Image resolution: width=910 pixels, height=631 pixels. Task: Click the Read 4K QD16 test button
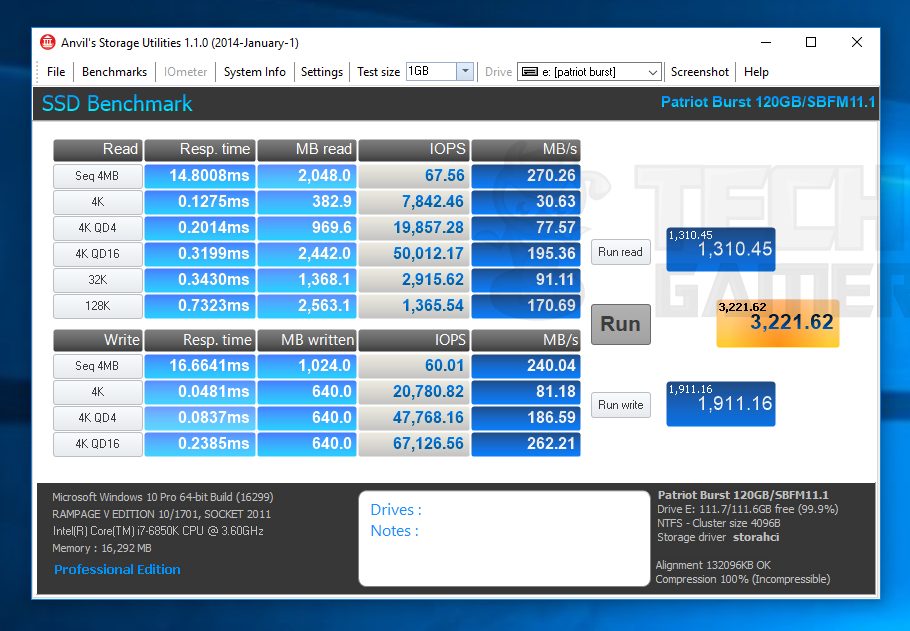point(98,254)
